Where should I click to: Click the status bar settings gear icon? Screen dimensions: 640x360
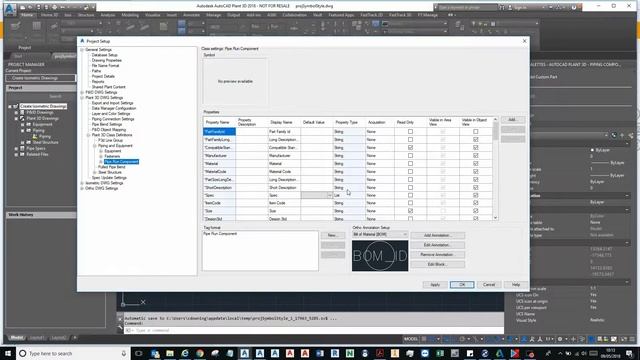[560, 339]
